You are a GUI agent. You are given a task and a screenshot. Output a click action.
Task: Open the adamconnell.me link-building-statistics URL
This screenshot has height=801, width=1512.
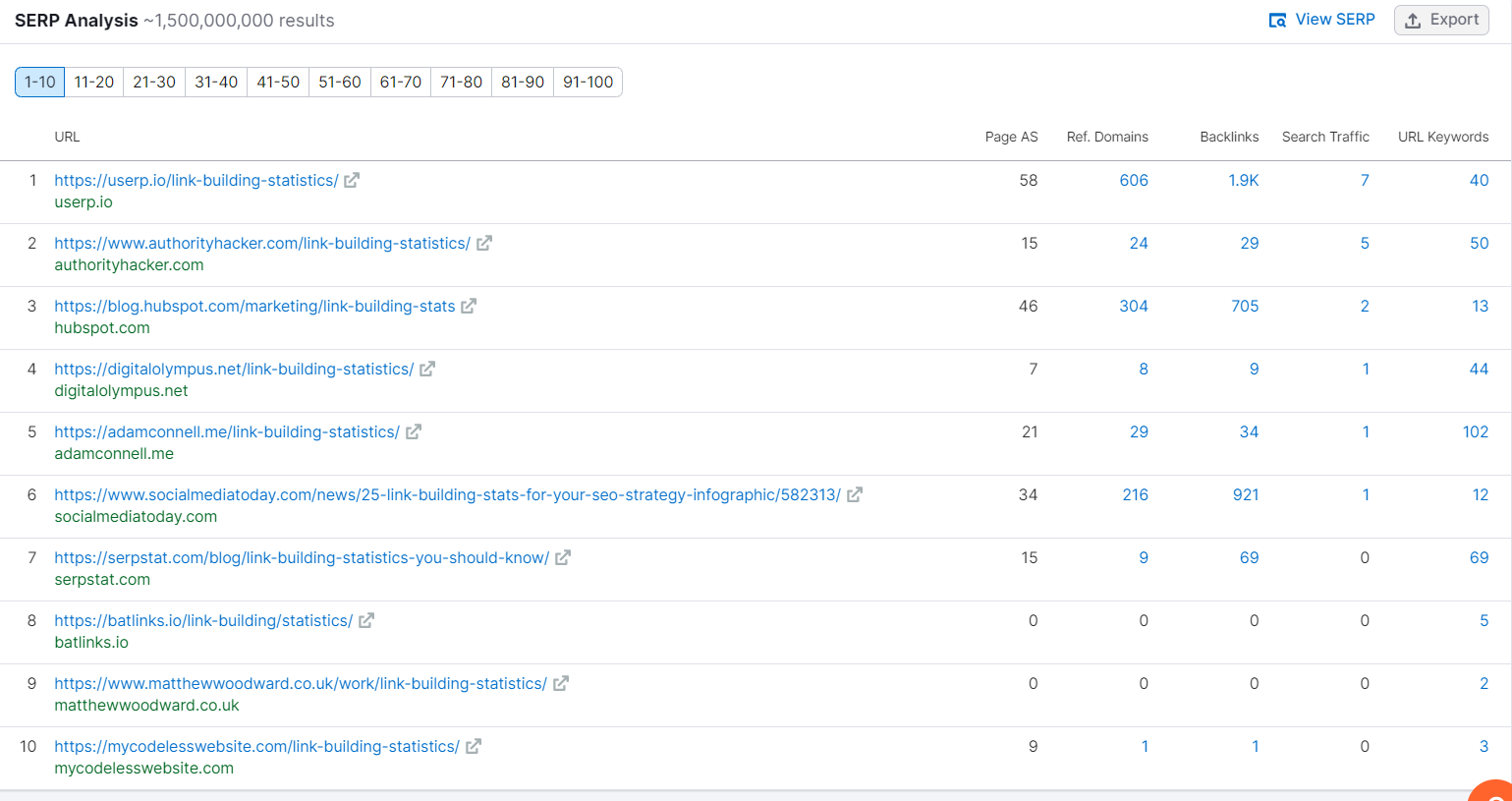pyautogui.click(x=227, y=431)
